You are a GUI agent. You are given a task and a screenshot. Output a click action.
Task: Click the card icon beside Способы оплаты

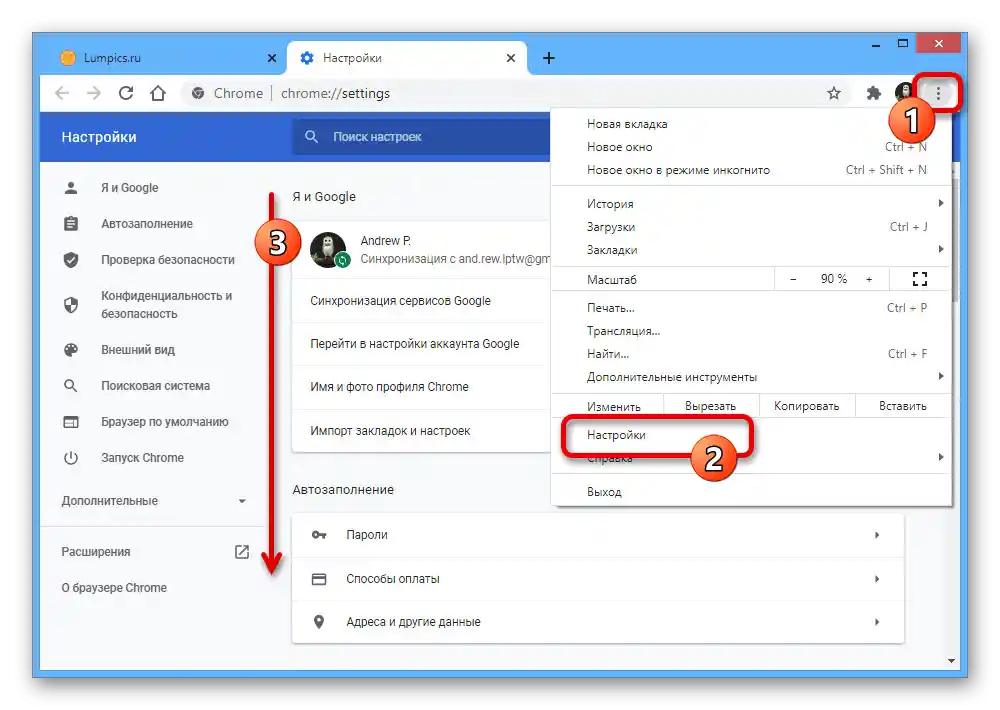[x=319, y=579]
